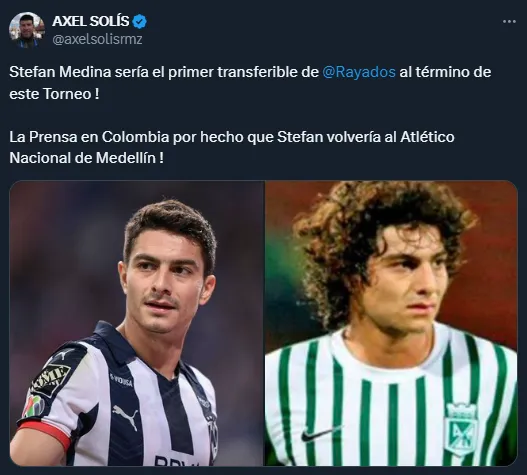
Task: Click the Puma logo on the striped jersey
Action: [x=126, y=416]
